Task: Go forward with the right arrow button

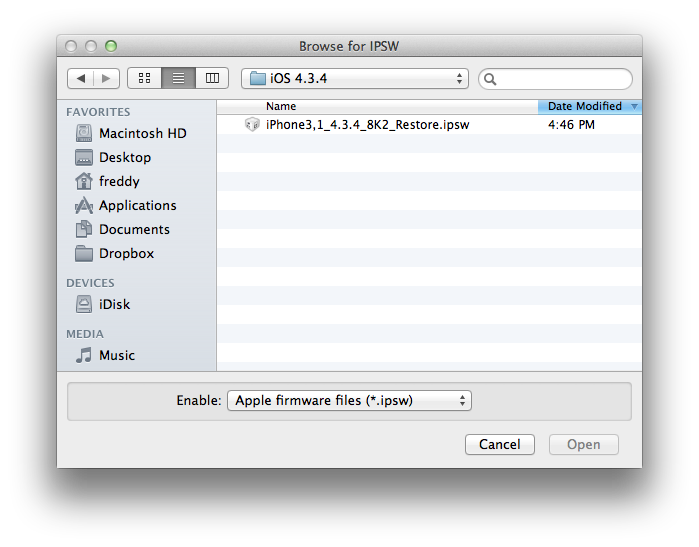Action: [106, 78]
